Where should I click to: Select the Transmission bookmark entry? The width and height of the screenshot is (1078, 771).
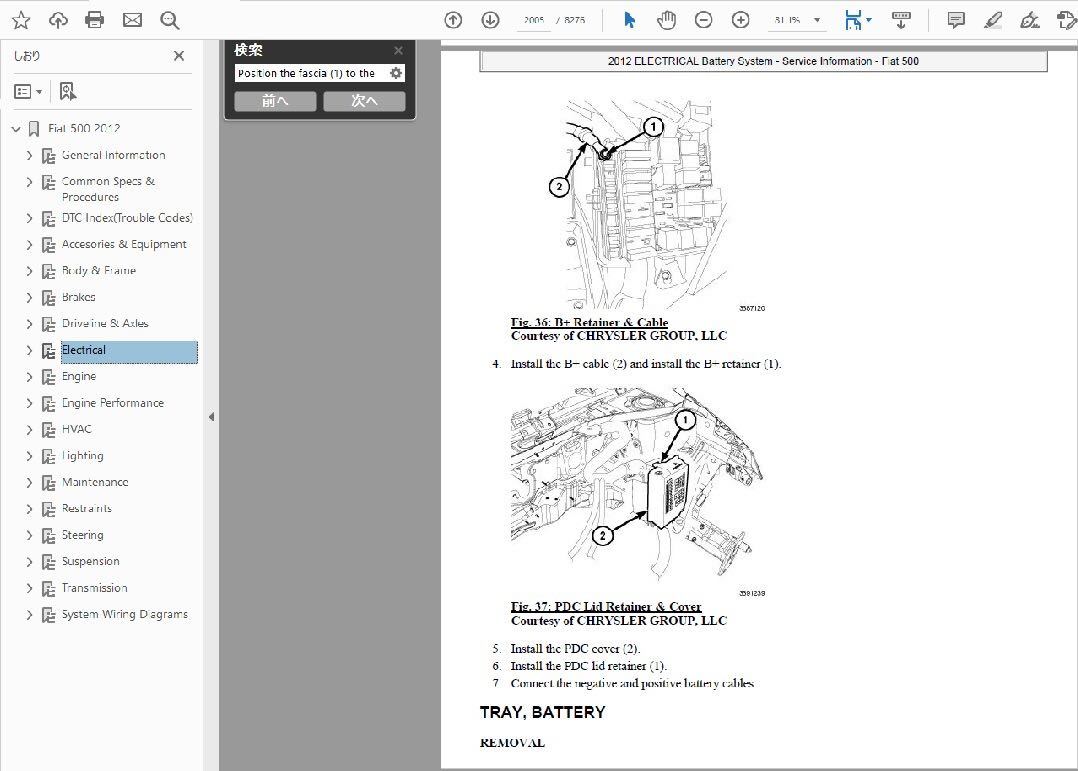point(97,587)
